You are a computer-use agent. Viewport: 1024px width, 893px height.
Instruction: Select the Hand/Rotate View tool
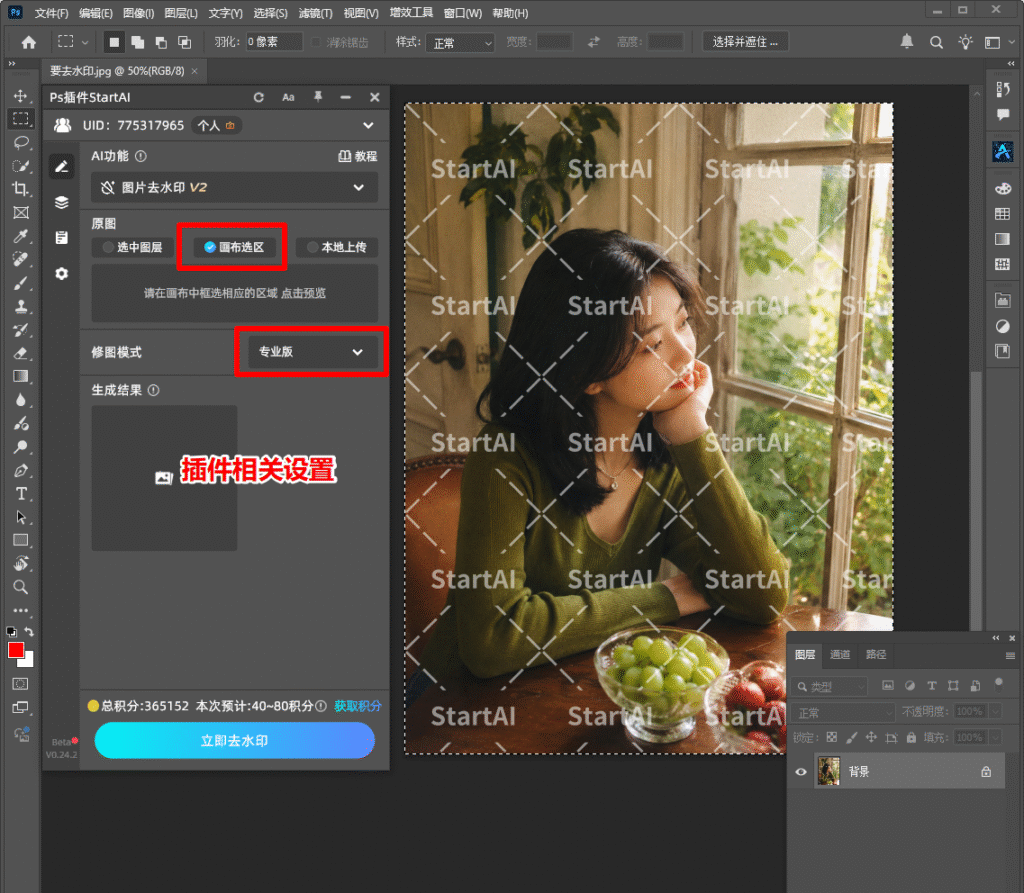20,564
